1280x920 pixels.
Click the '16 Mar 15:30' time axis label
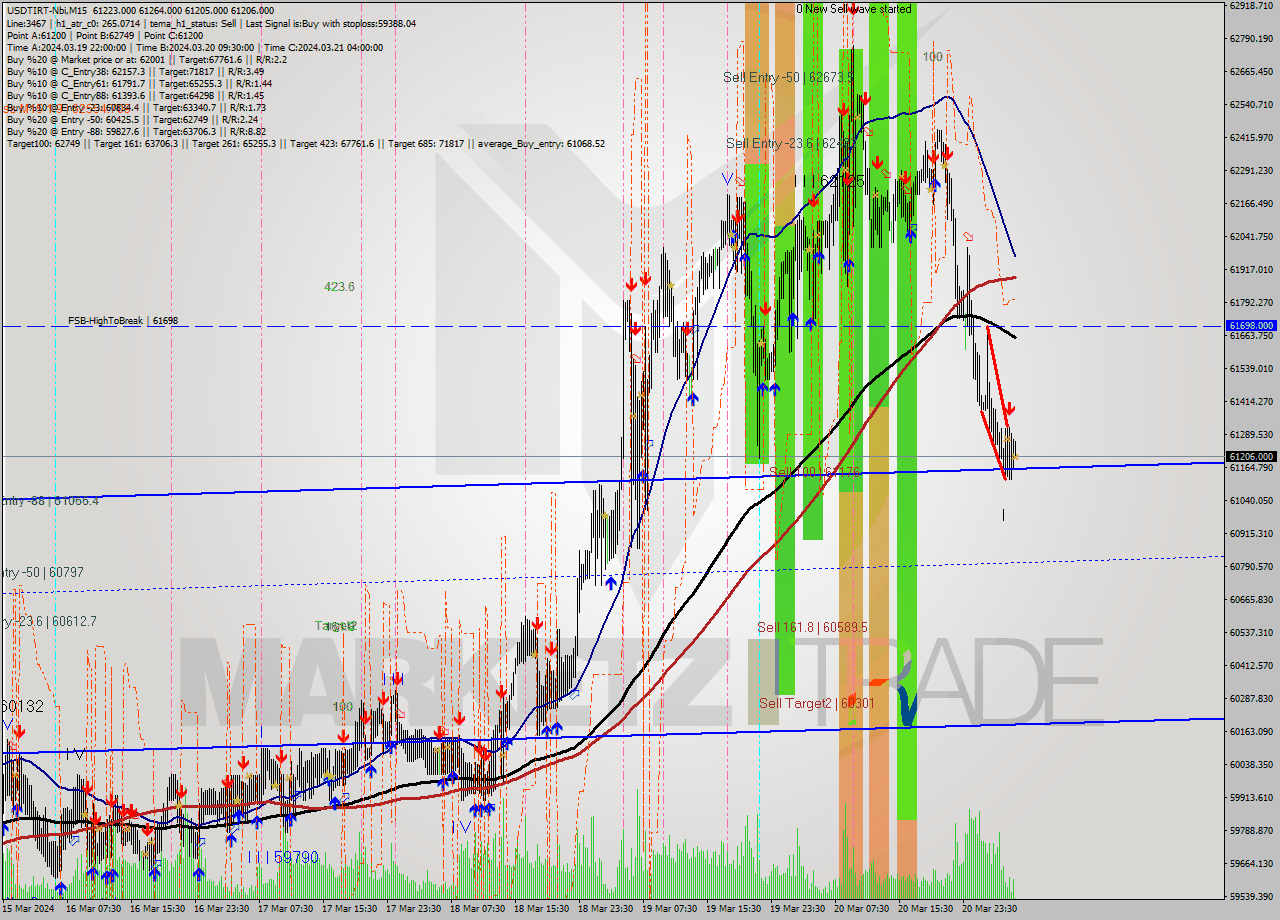tap(157, 909)
